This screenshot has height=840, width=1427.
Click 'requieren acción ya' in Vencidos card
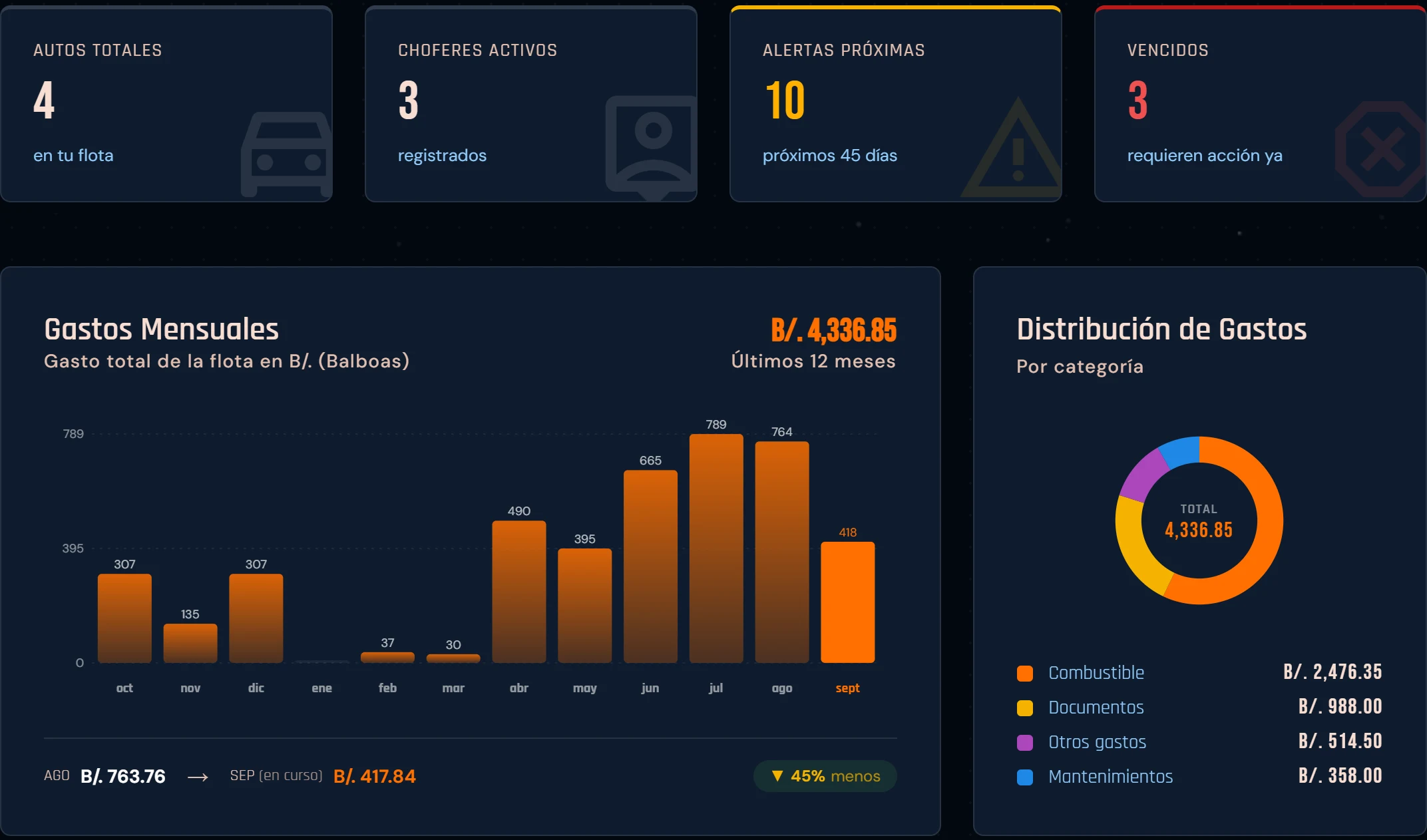(1205, 156)
